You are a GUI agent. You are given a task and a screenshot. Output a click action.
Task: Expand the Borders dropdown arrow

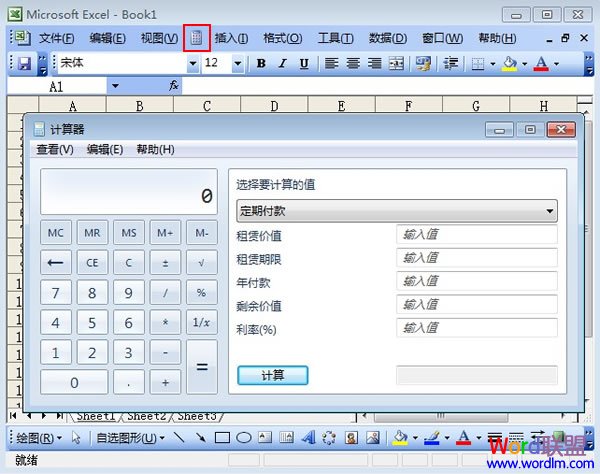(492, 64)
